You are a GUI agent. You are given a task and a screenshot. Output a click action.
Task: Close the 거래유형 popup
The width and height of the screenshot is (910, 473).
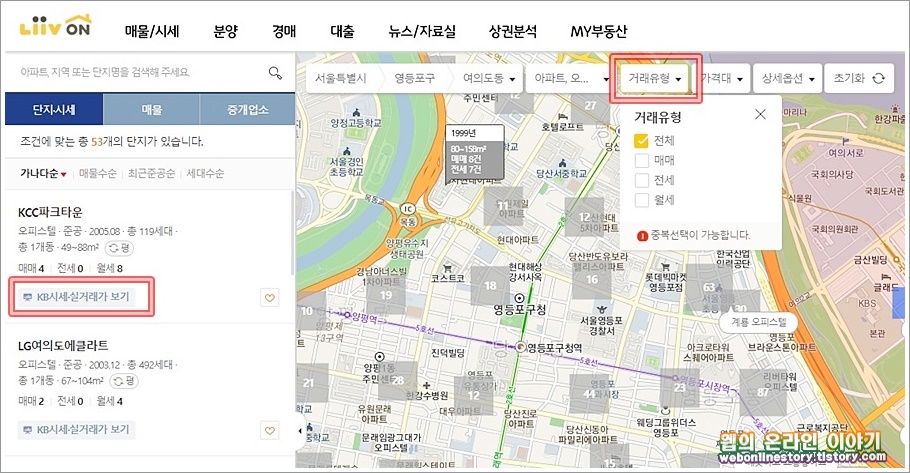(760, 114)
